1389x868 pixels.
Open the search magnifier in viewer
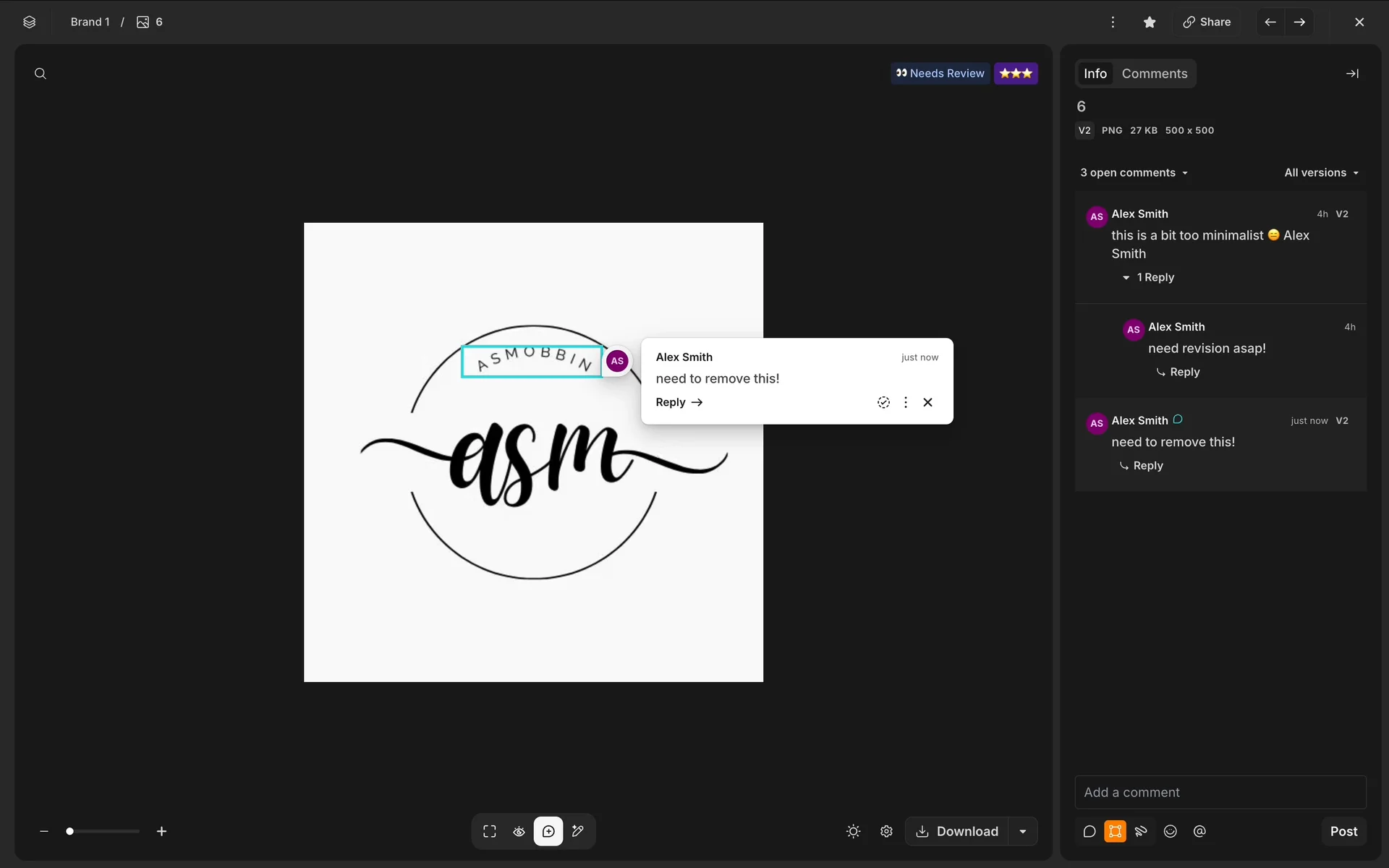41,73
